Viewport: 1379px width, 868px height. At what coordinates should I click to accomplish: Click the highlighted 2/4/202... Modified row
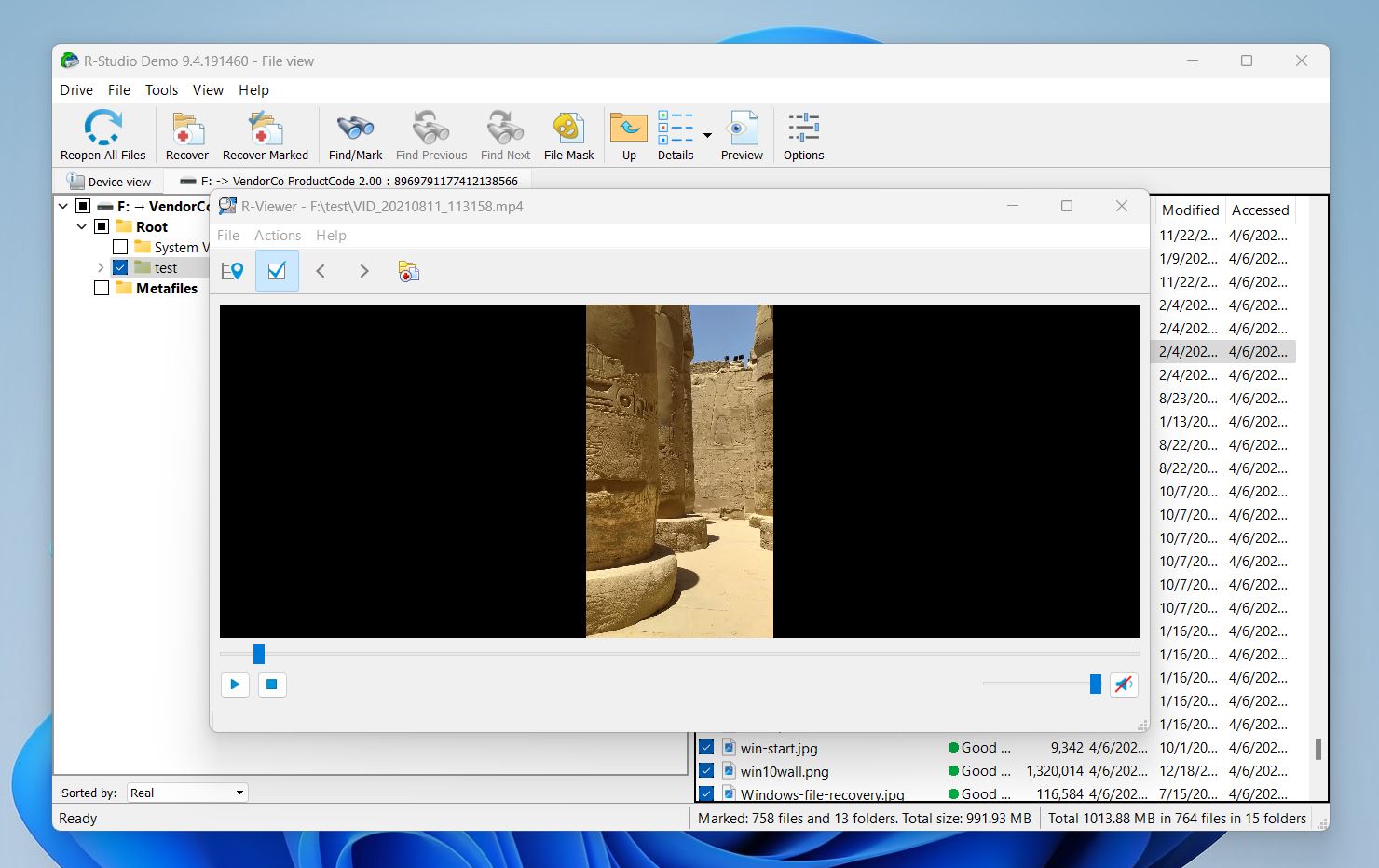(x=1188, y=352)
